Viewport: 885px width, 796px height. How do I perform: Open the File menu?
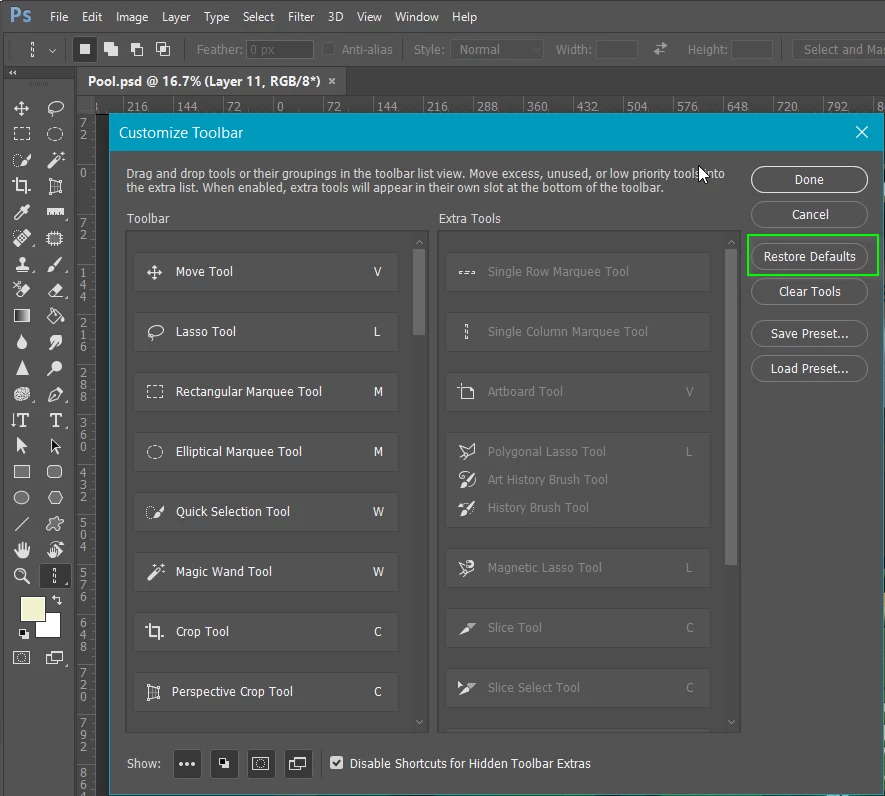tap(59, 17)
